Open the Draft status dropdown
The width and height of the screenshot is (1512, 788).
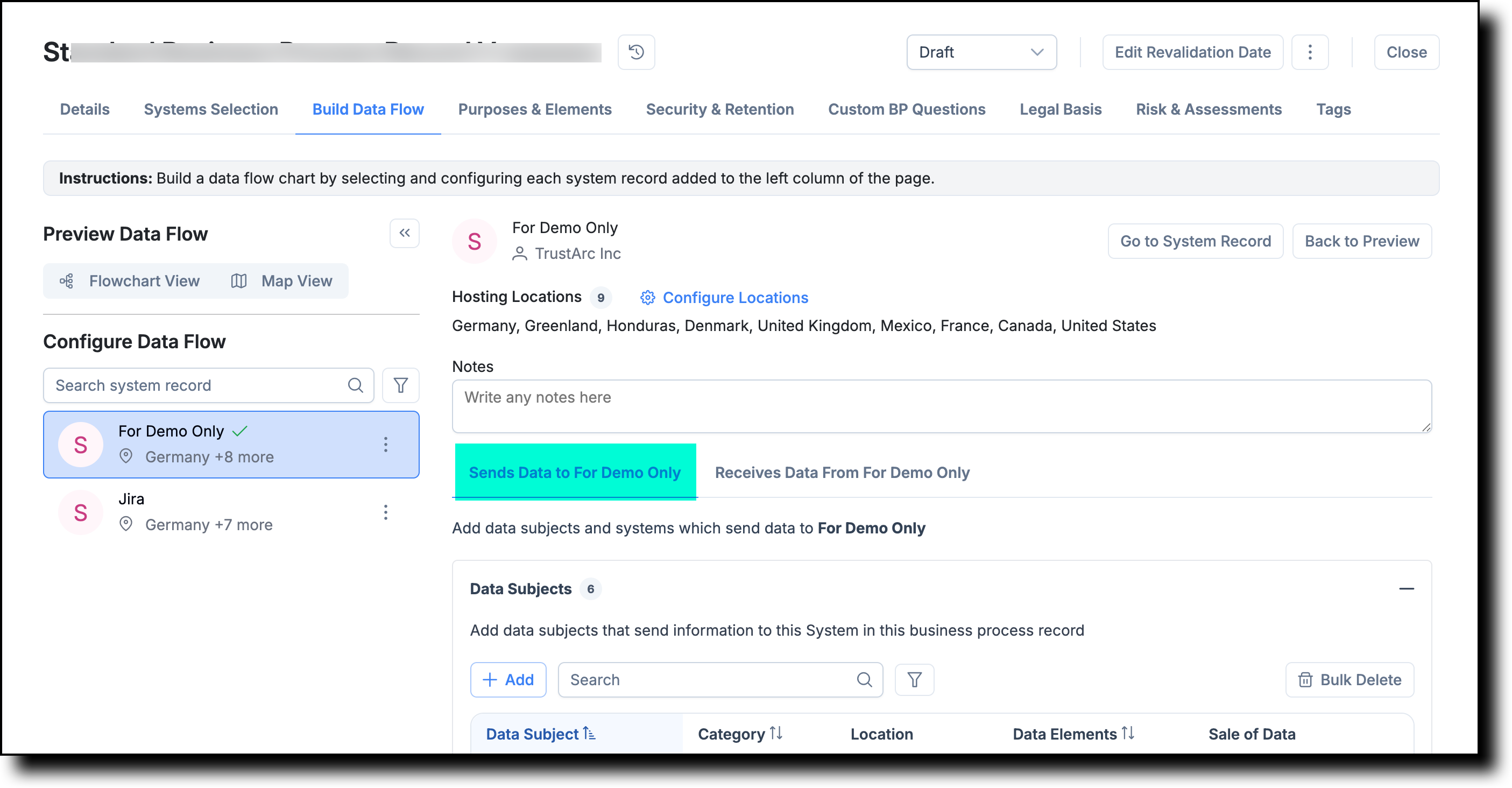pyautogui.click(x=981, y=52)
